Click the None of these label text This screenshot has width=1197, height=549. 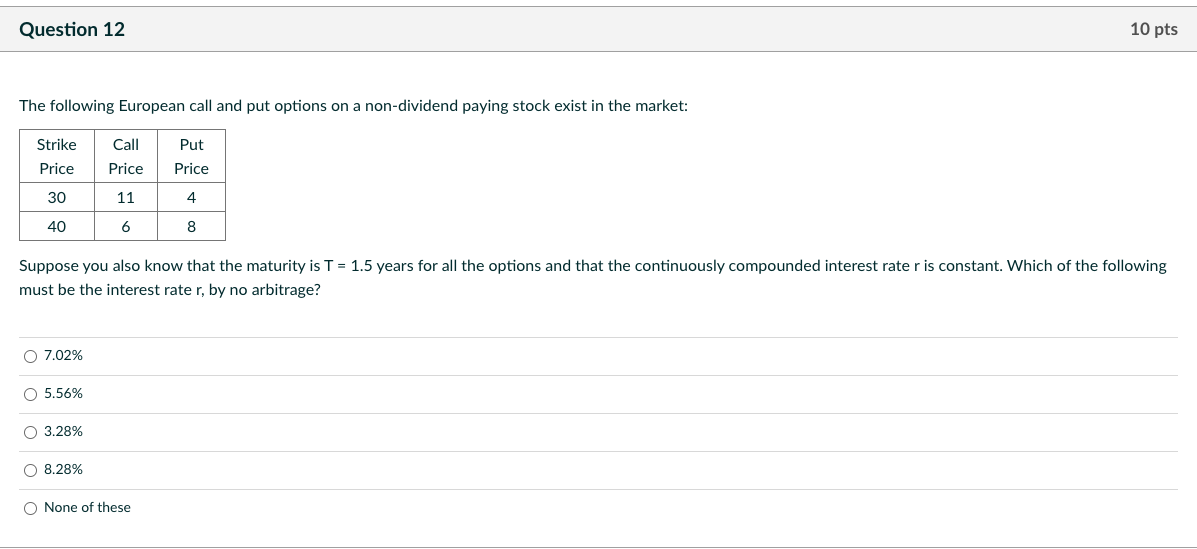coord(87,508)
